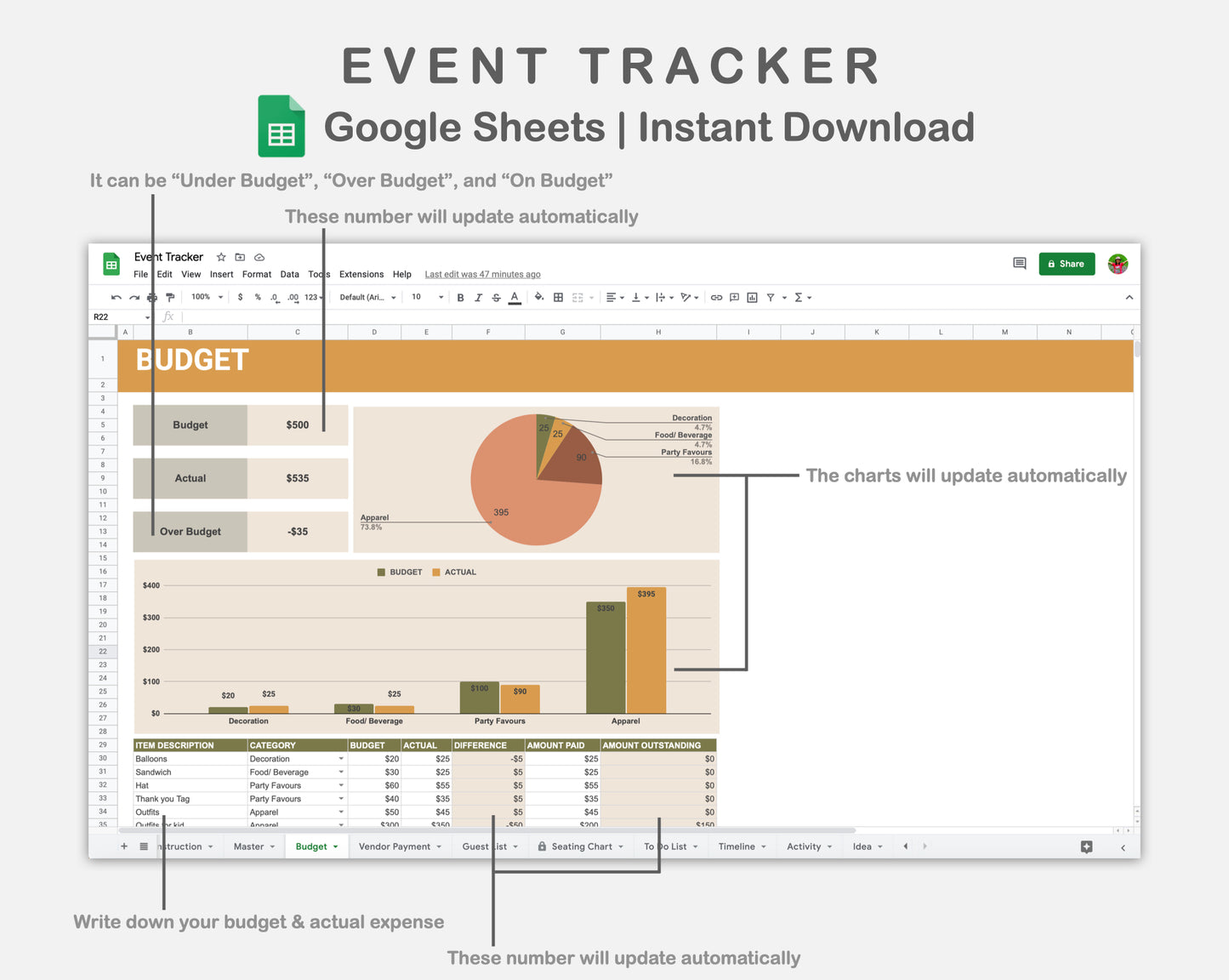Open the zoom level dropdown showing 100%
Image resolution: width=1229 pixels, height=980 pixels.
[205, 297]
